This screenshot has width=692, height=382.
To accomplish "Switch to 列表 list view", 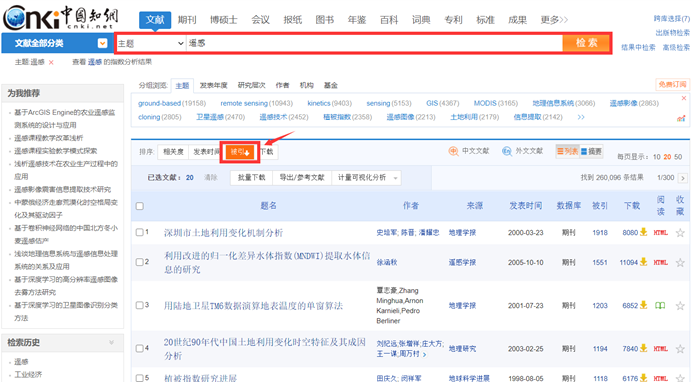I will point(567,151).
